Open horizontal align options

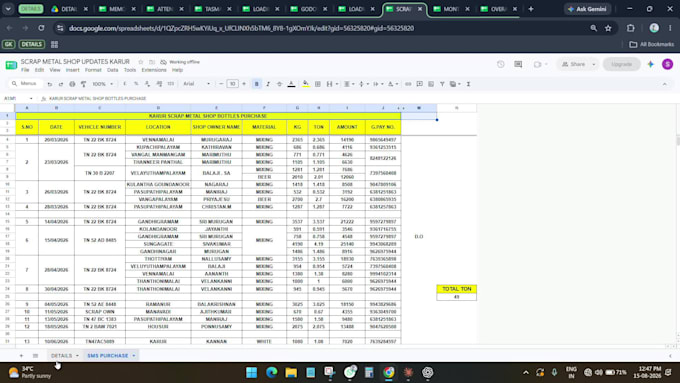348,84
